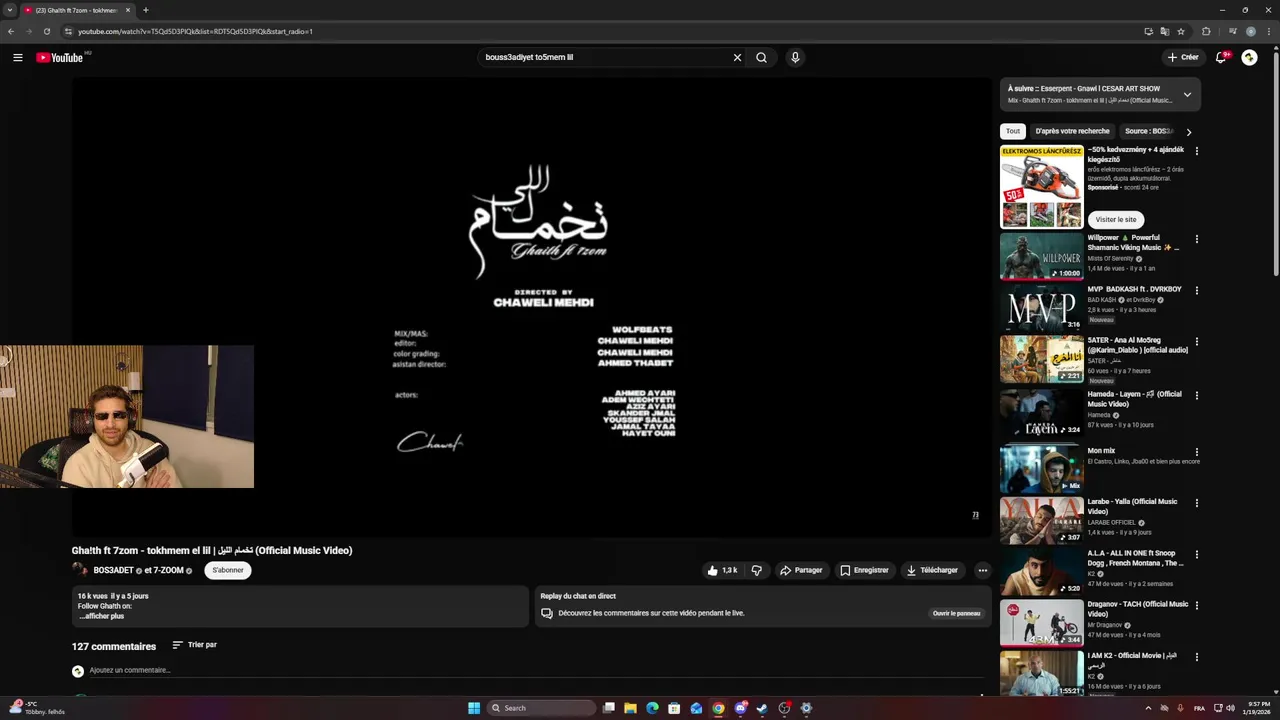Open the A.L.A - ALL IN ONE thumbnail
The width and height of the screenshot is (1280, 720).
(x=1041, y=571)
